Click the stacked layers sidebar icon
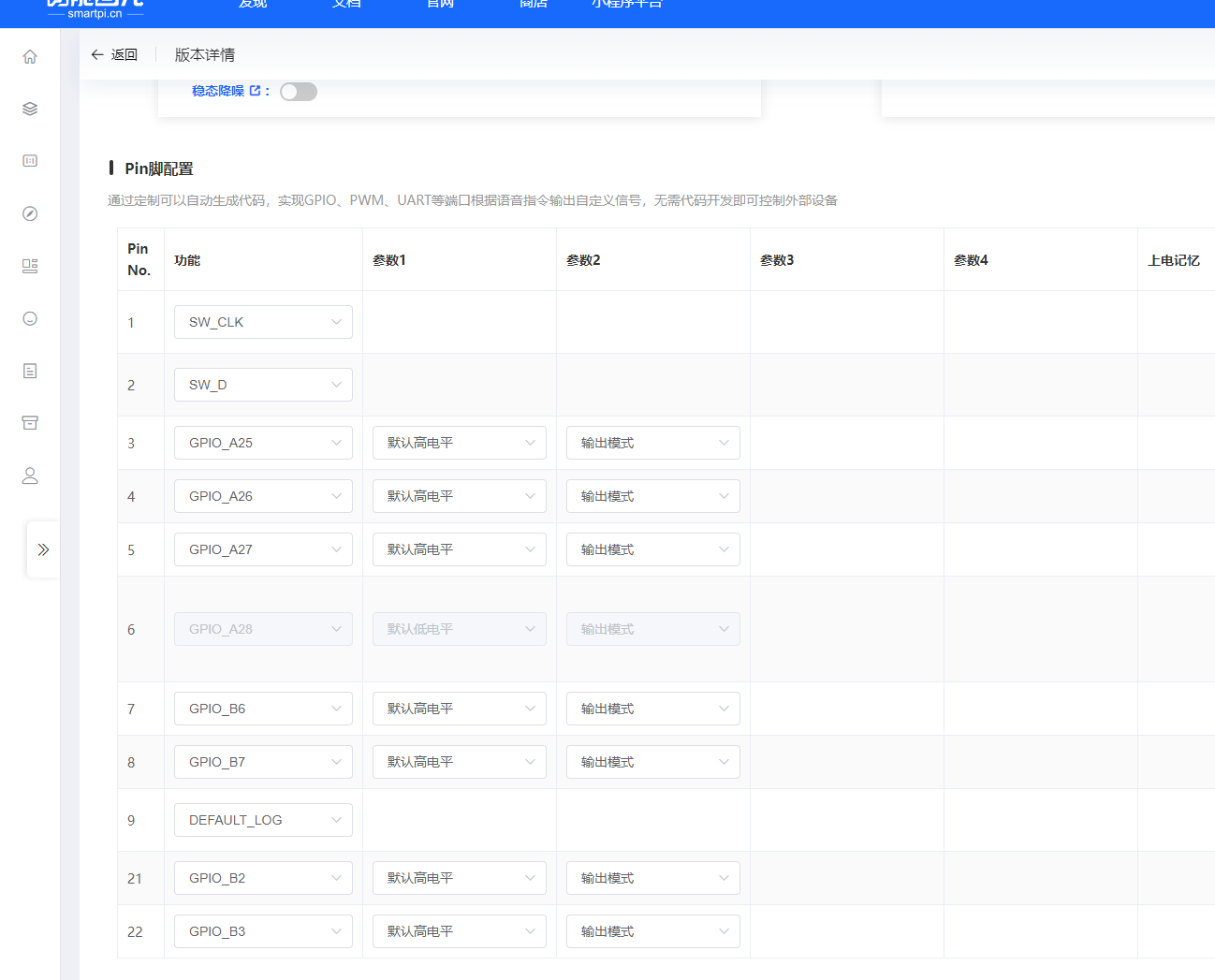The image size is (1215, 980). [30, 110]
